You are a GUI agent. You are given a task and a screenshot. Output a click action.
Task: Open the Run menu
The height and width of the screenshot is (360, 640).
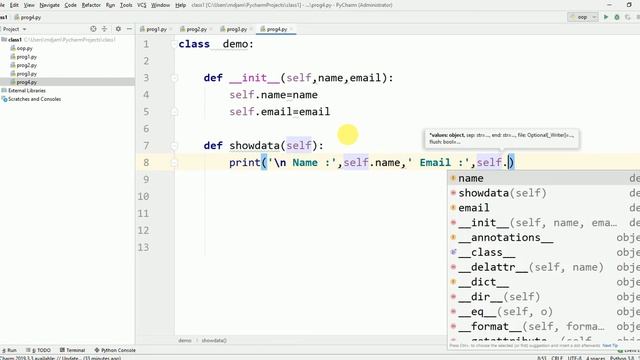coord(110,5)
